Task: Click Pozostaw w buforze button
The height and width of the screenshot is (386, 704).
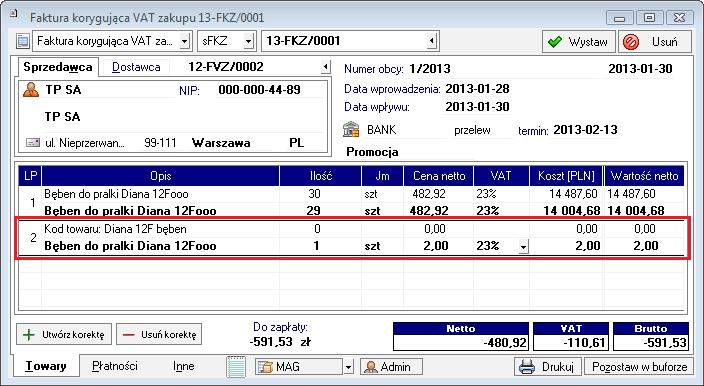Action: tap(639, 367)
